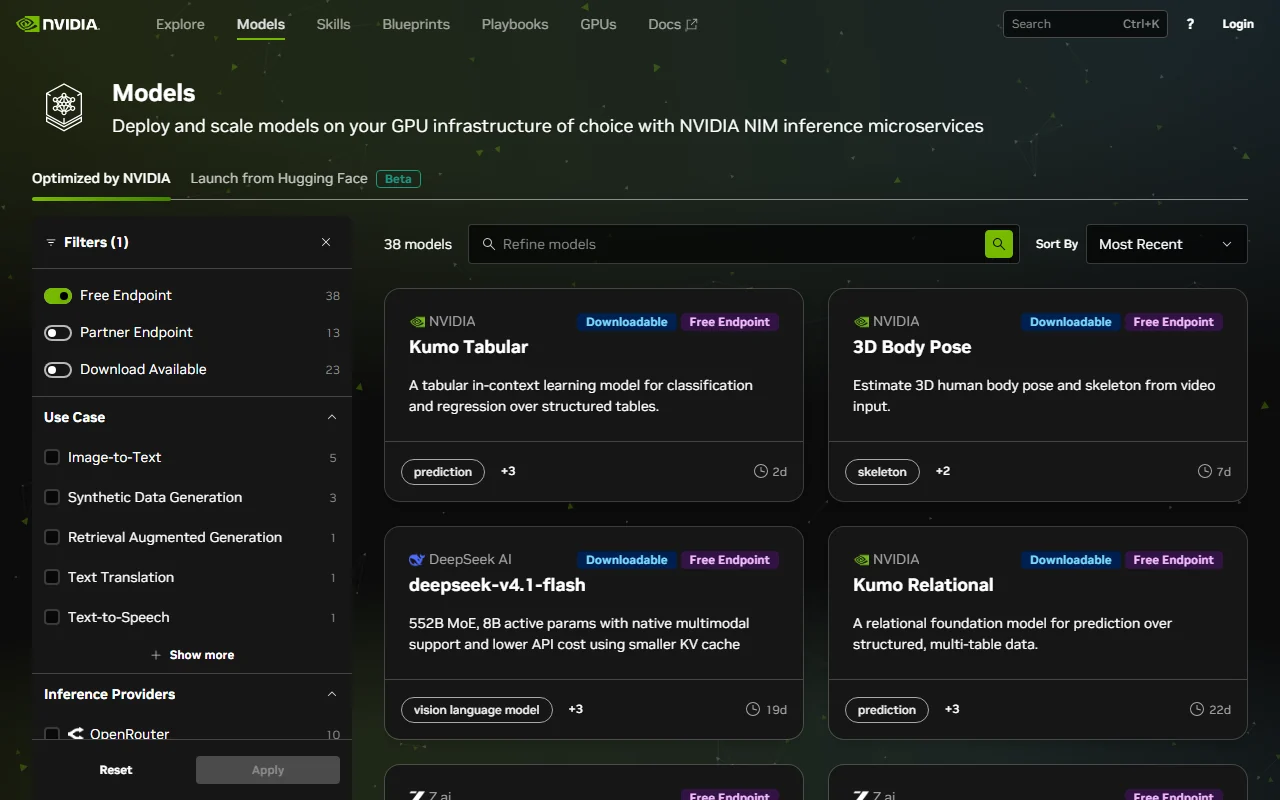The height and width of the screenshot is (800, 1280).
Task: Check Synthetic Data Generation checkbox
Action: 52,497
